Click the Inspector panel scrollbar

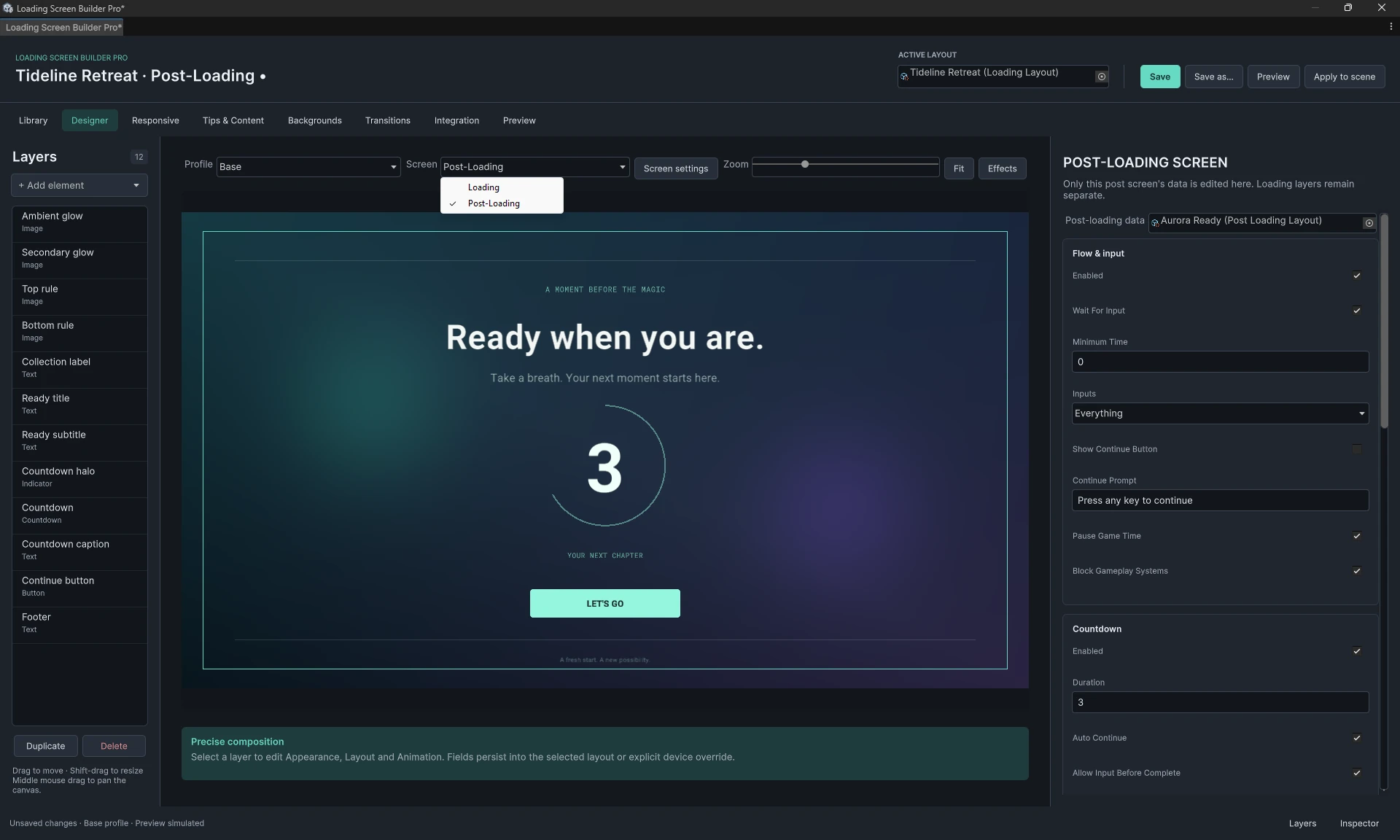point(1383,321)
